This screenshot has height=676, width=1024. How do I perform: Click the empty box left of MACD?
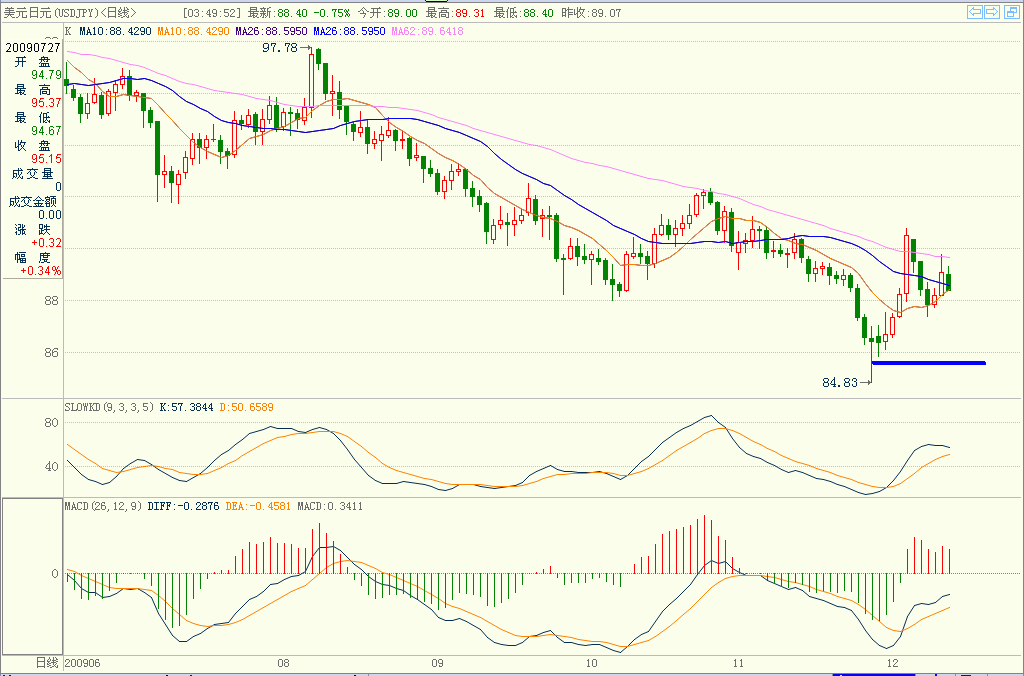(x=31, y=576)
